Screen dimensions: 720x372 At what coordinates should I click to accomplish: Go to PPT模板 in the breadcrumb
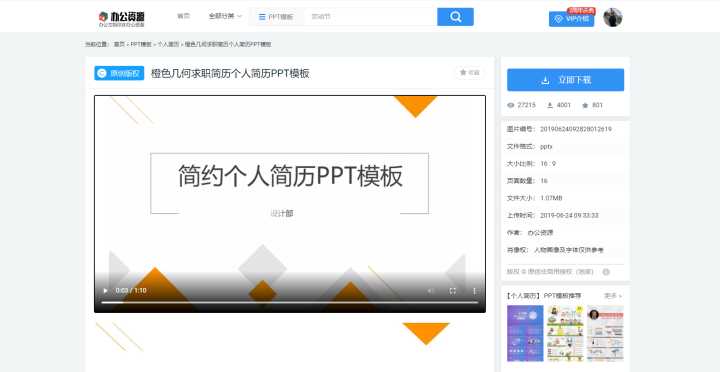click(x=141, y=45)
